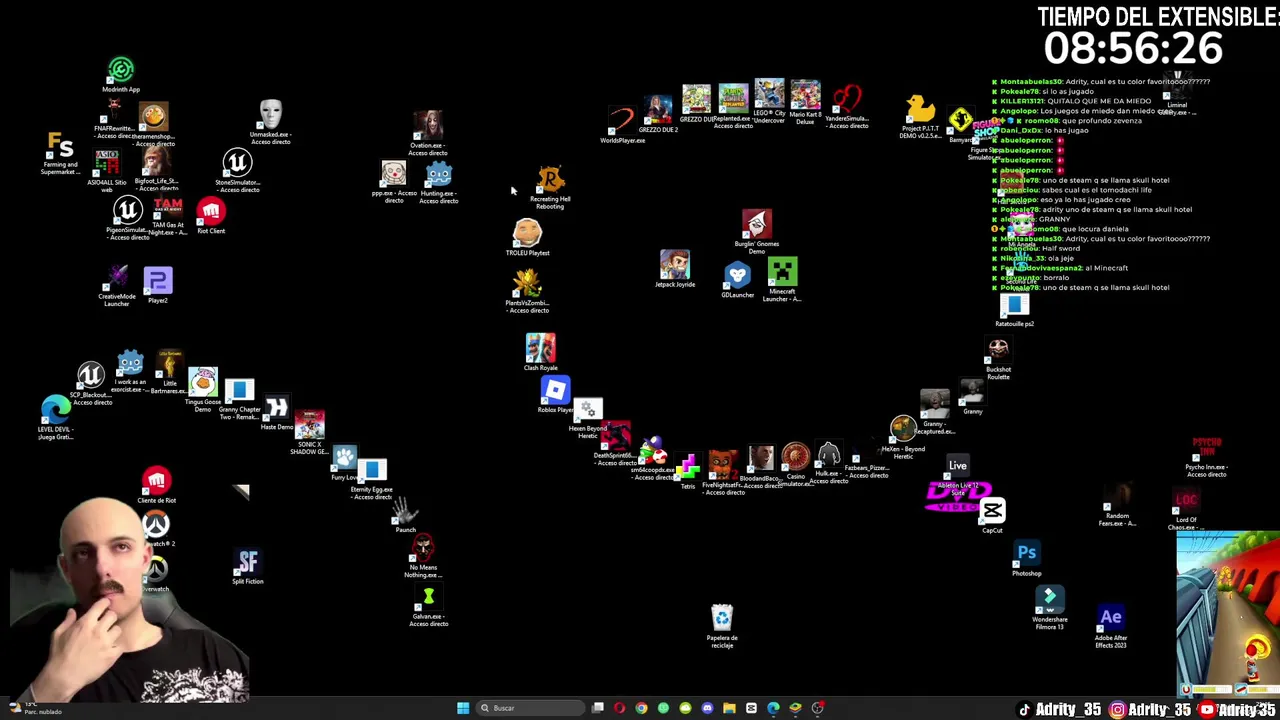
Task: Open Discord from the taskbar
Action: pyautogui.click(x=707, y=708)
